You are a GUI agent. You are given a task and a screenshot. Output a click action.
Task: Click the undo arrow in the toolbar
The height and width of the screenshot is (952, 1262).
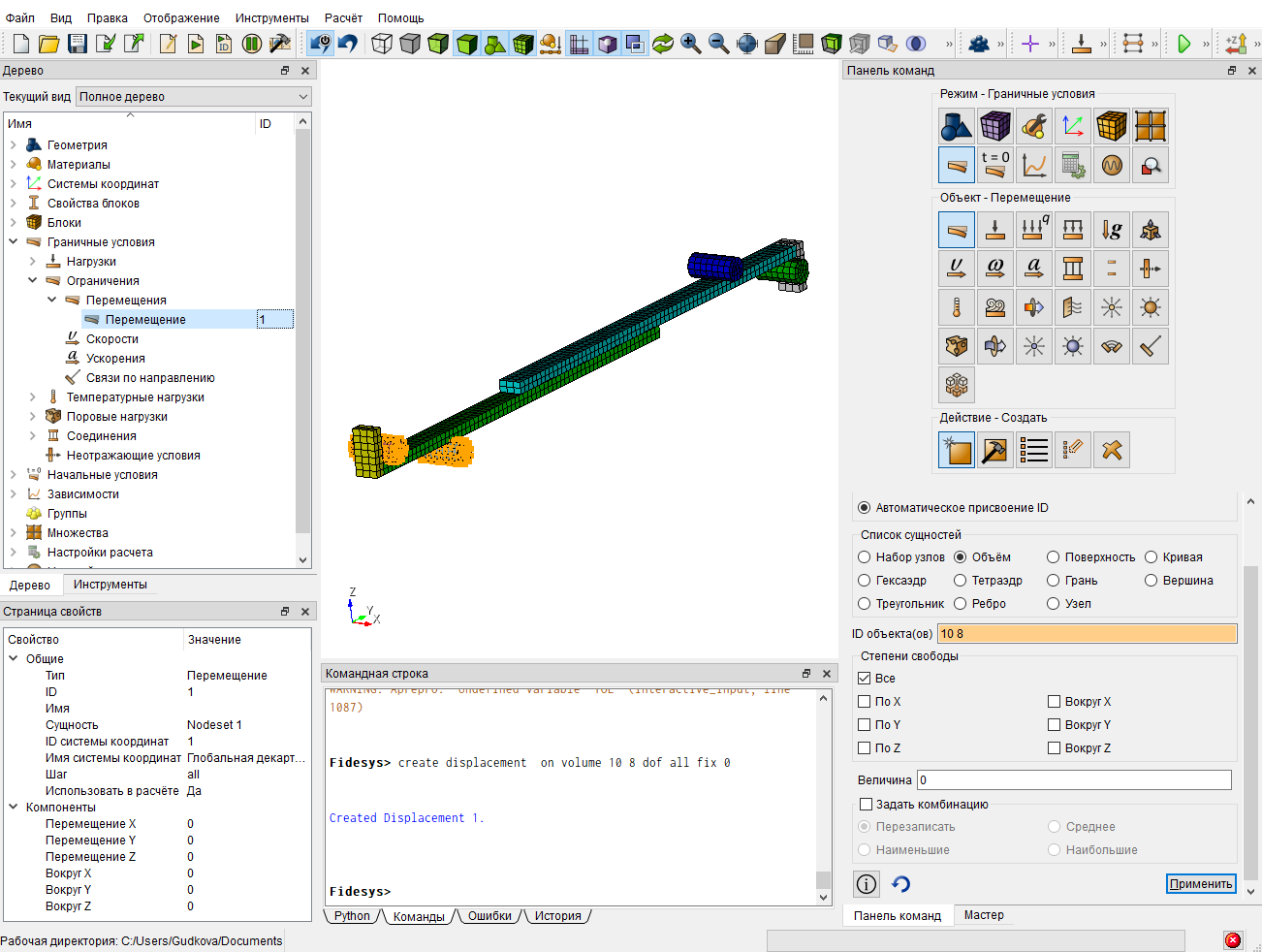[x=348, y=44]
